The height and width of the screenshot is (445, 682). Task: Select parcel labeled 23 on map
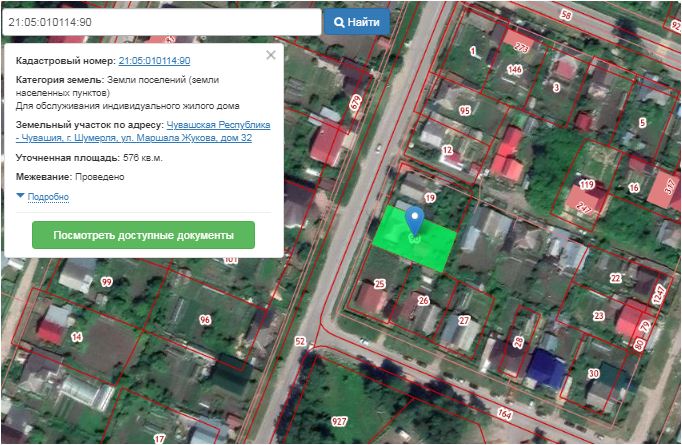coord(601,315)
